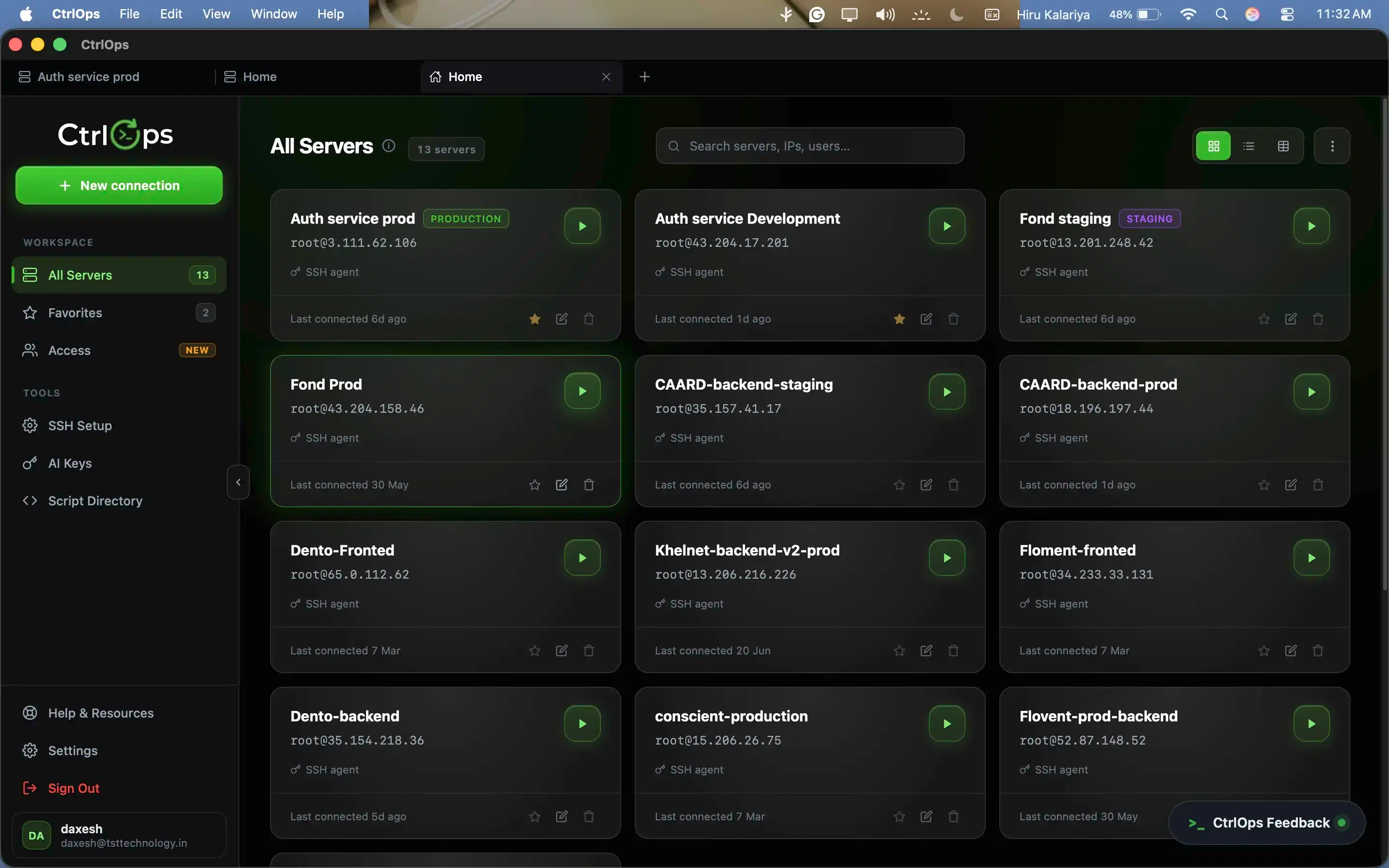Screen dimensions: 1389x868
Task: Create a New connection
Action: click(x=119, y=186)
